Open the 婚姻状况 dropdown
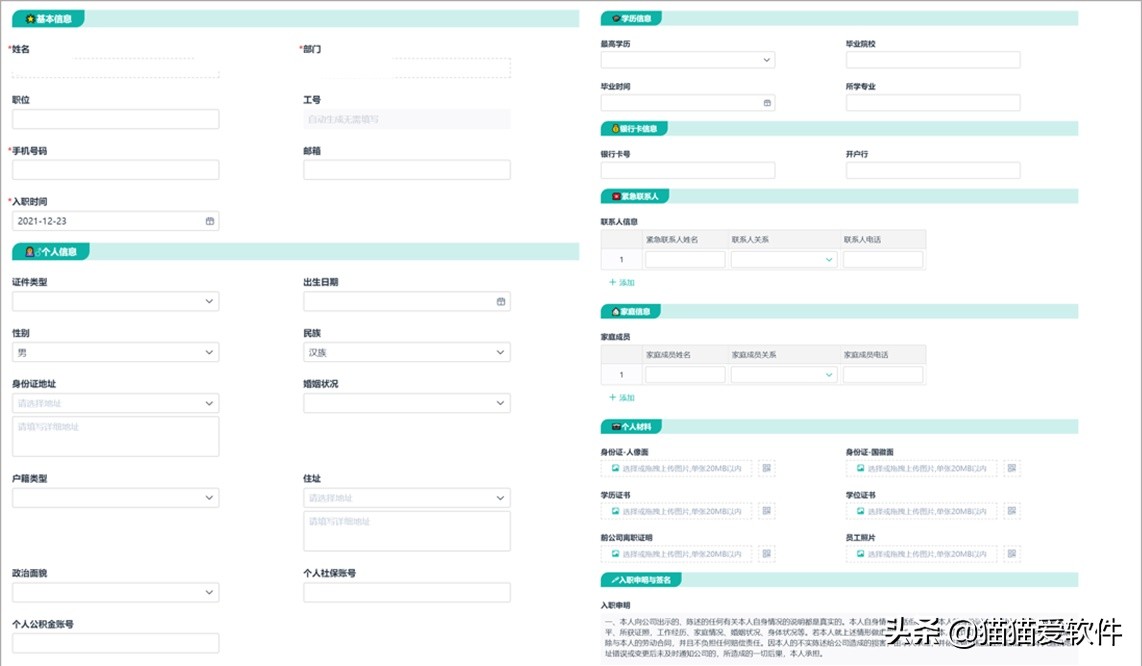This screenshot has height=666, width=1142. (407, 403)
